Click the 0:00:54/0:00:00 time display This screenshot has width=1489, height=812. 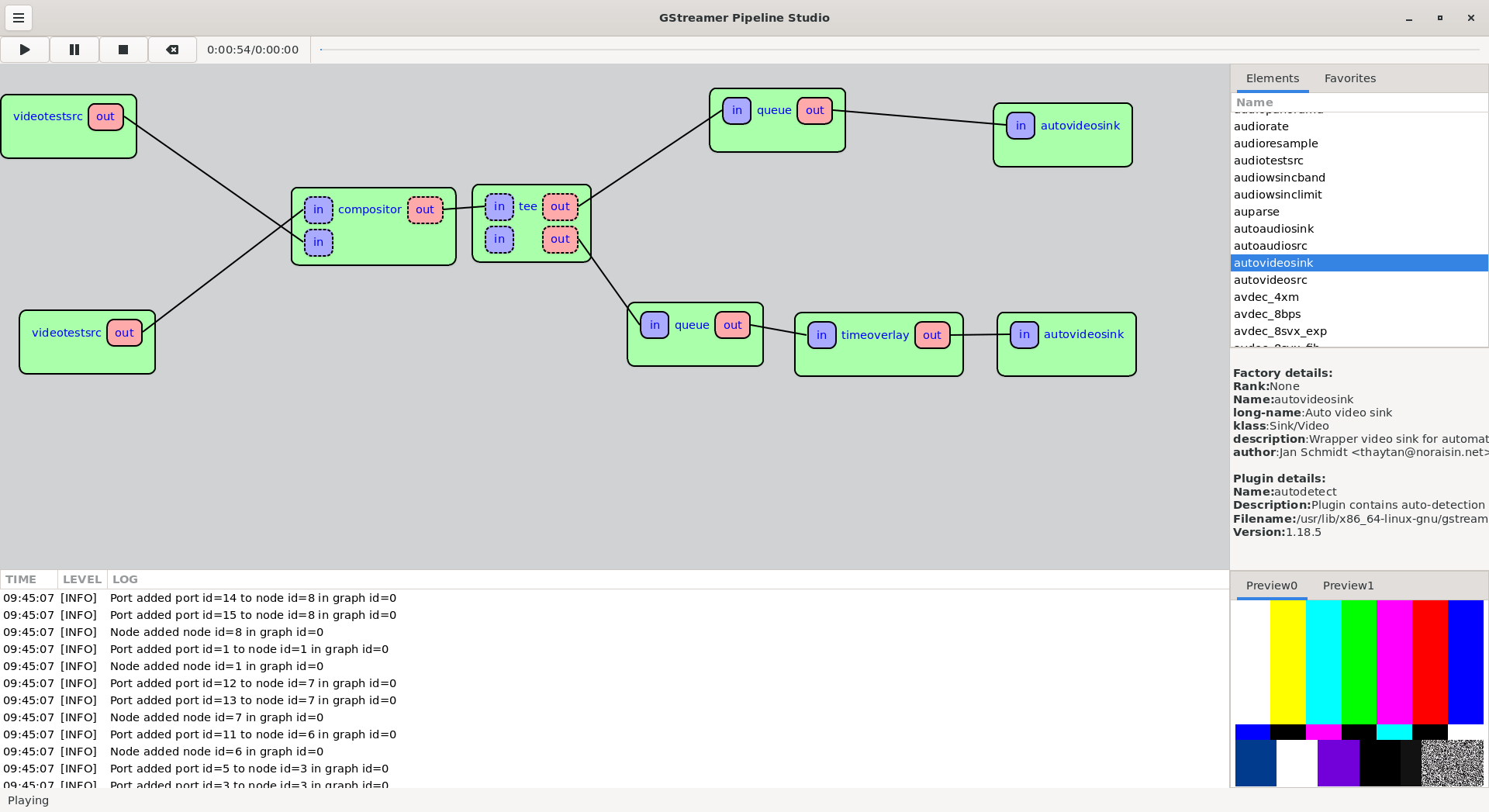coord(253,50)
